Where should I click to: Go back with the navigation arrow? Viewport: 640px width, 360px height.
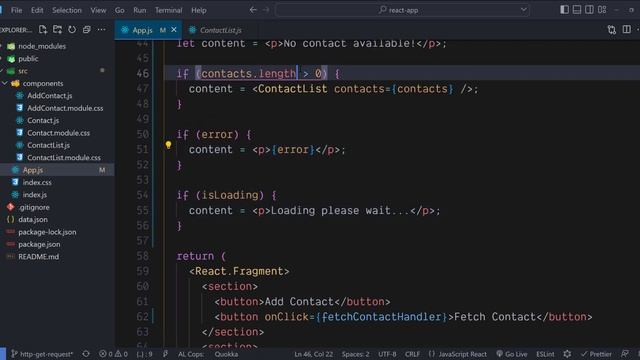(253, 10)
